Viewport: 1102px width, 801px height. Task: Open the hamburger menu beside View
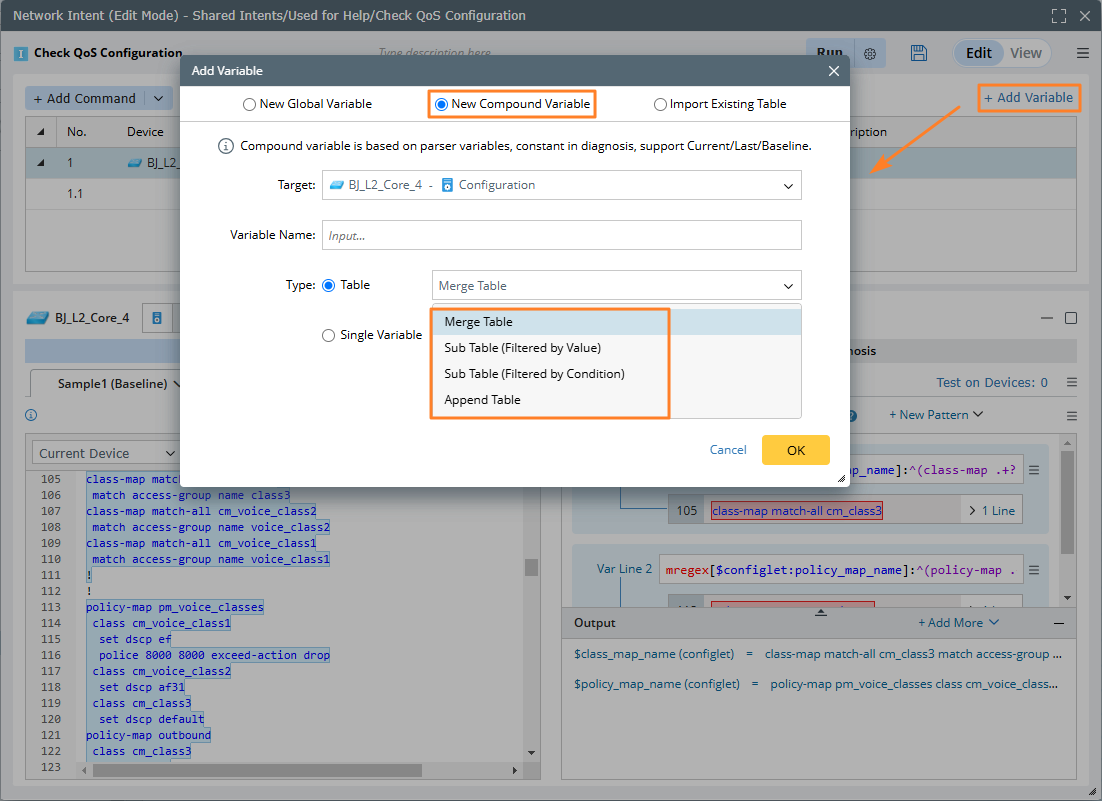tap(1082, 53)
